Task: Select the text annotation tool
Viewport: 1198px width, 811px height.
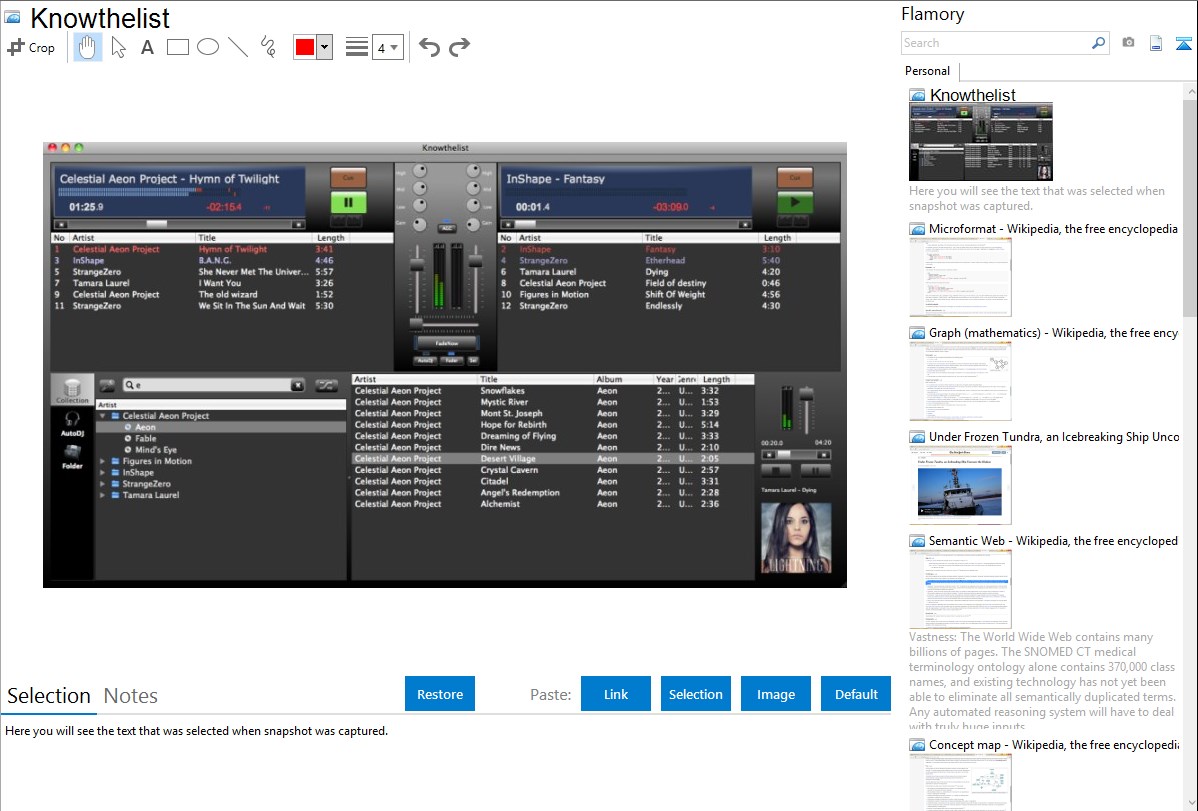Action: (147, 47)
